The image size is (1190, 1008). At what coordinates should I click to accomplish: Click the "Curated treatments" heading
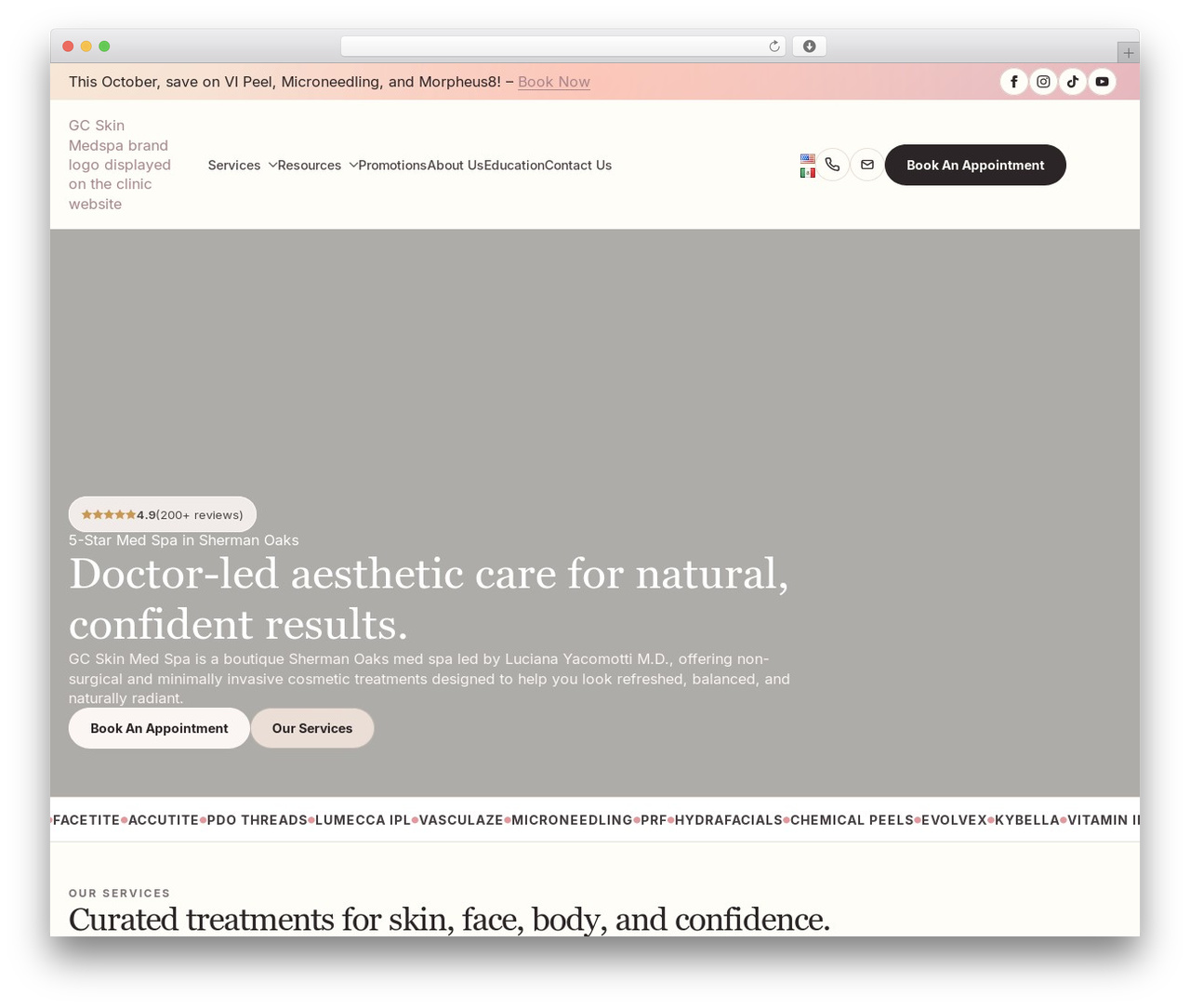449,920
